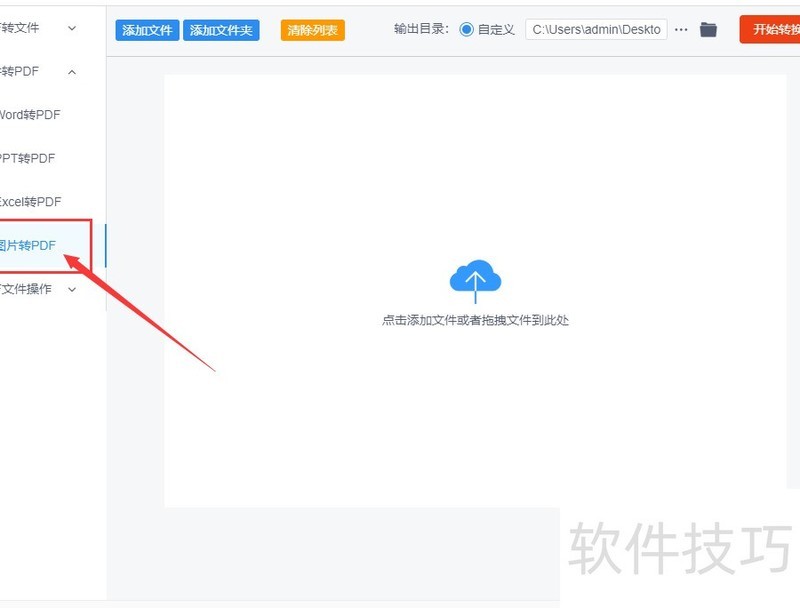Clear the list with 清除列表
Image resolution: width=800 pixels, height=608 pixels.
tap(312, 30)
